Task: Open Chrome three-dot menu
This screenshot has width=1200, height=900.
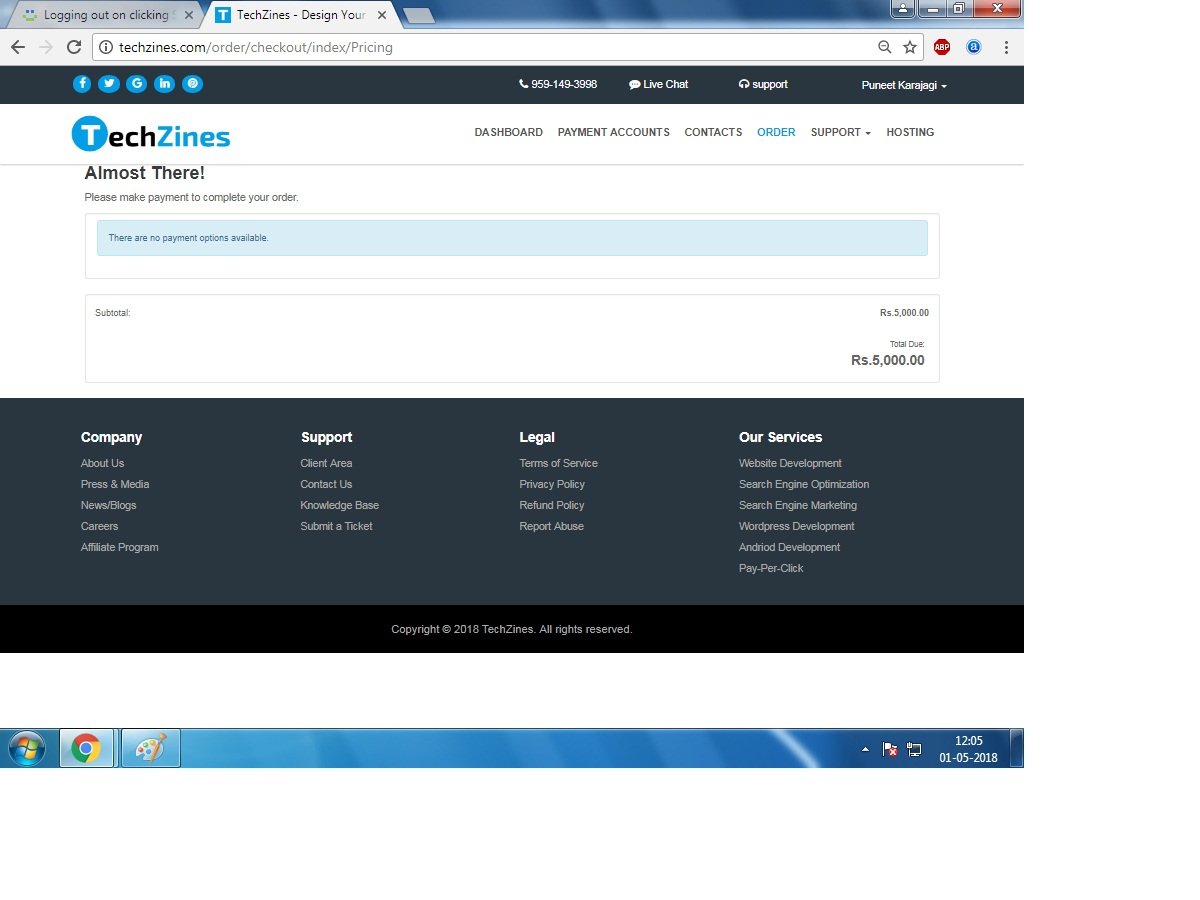Action: (1006, 47)
